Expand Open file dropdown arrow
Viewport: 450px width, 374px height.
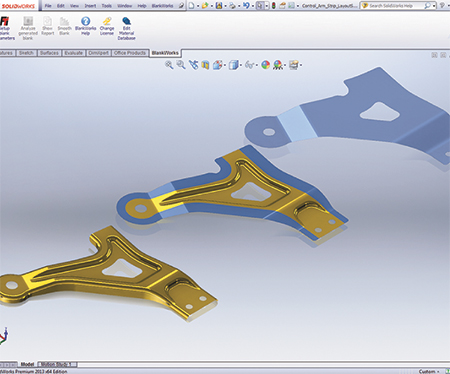click(211, 6)
